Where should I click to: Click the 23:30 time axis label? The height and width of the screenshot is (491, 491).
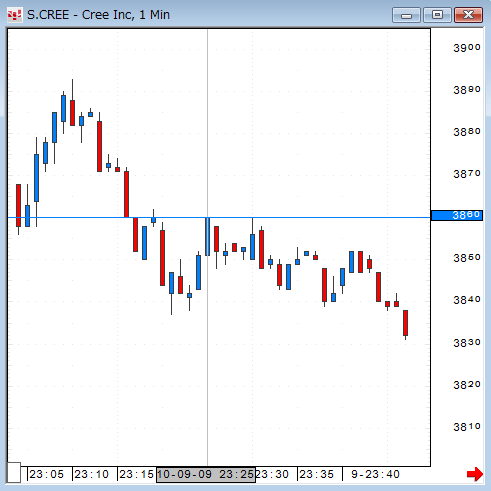tap(272, 474)
